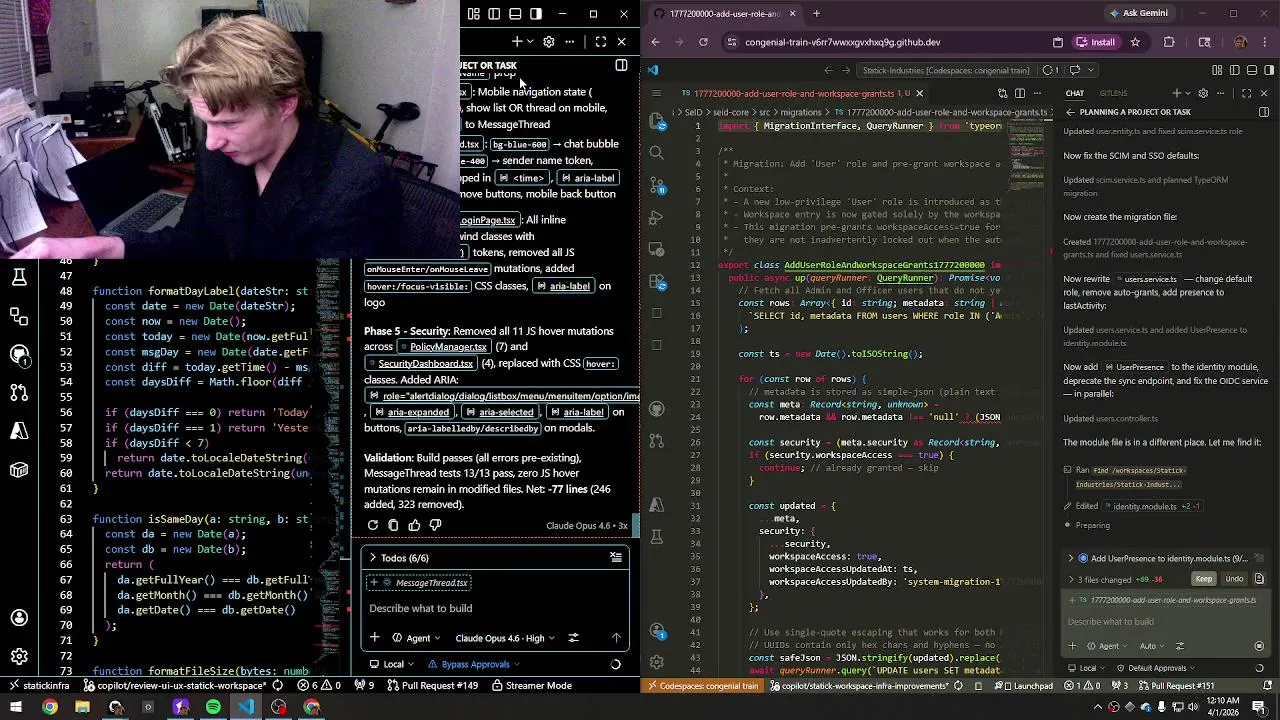Start a new chat with the left plus icon
This screenshot has width=1280, height=720.
click(517, 42)
